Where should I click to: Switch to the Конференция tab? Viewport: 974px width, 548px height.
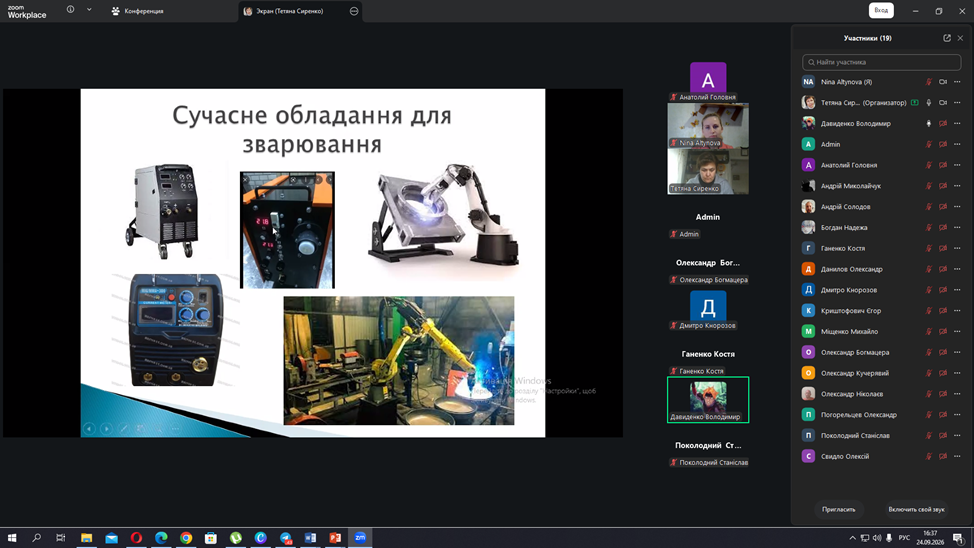137,11
